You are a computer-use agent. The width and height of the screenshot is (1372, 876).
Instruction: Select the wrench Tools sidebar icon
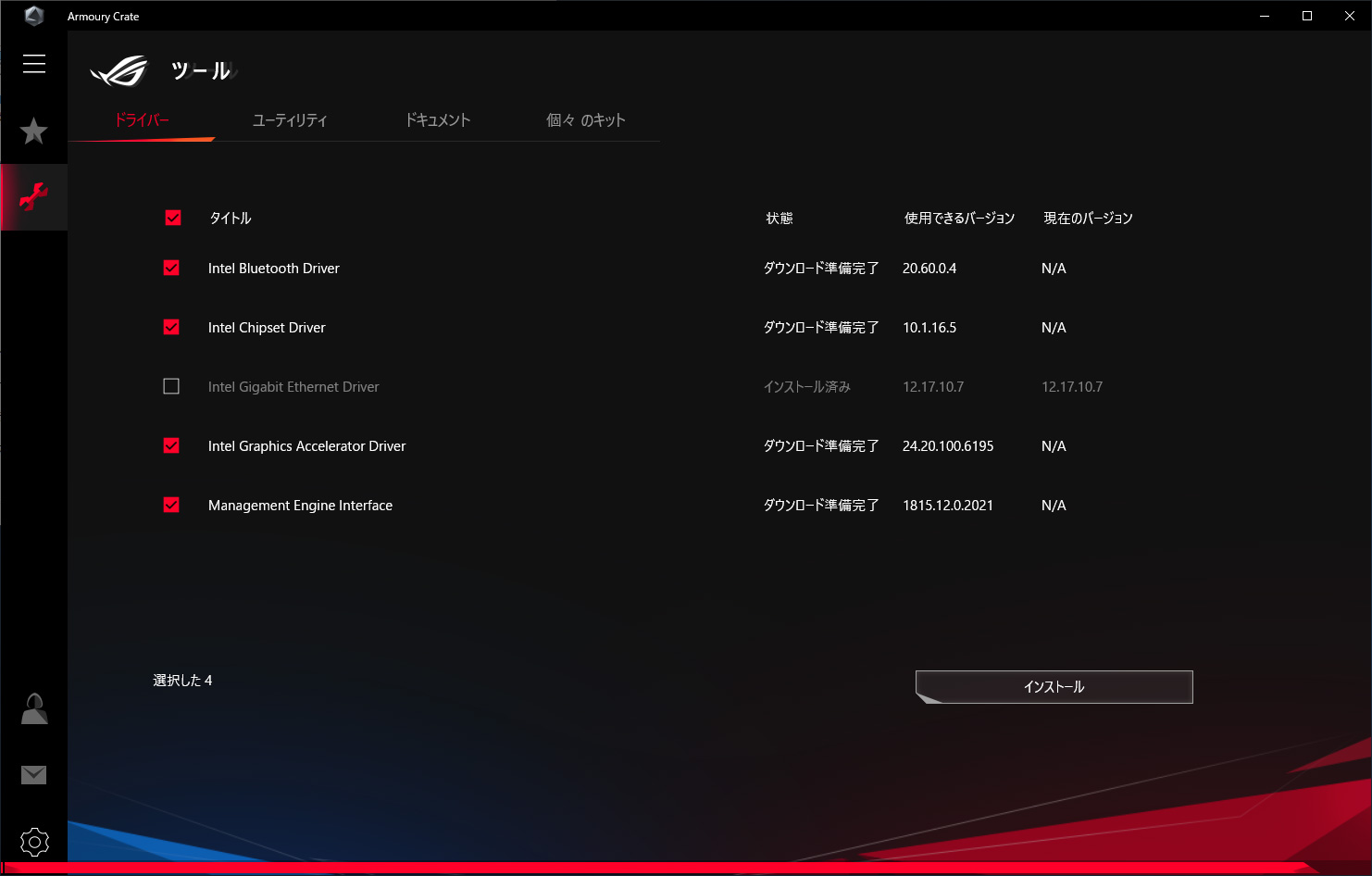[34, 197]
